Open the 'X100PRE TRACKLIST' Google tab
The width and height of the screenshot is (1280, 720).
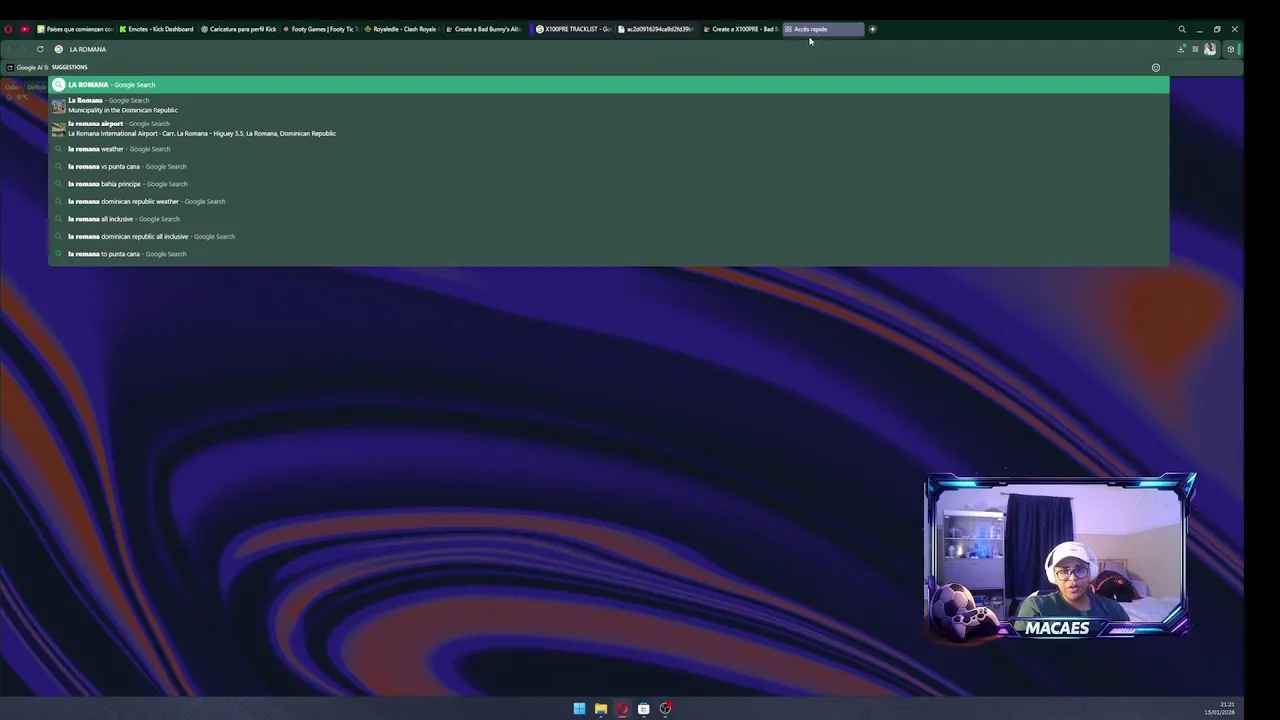coord(574,29)
